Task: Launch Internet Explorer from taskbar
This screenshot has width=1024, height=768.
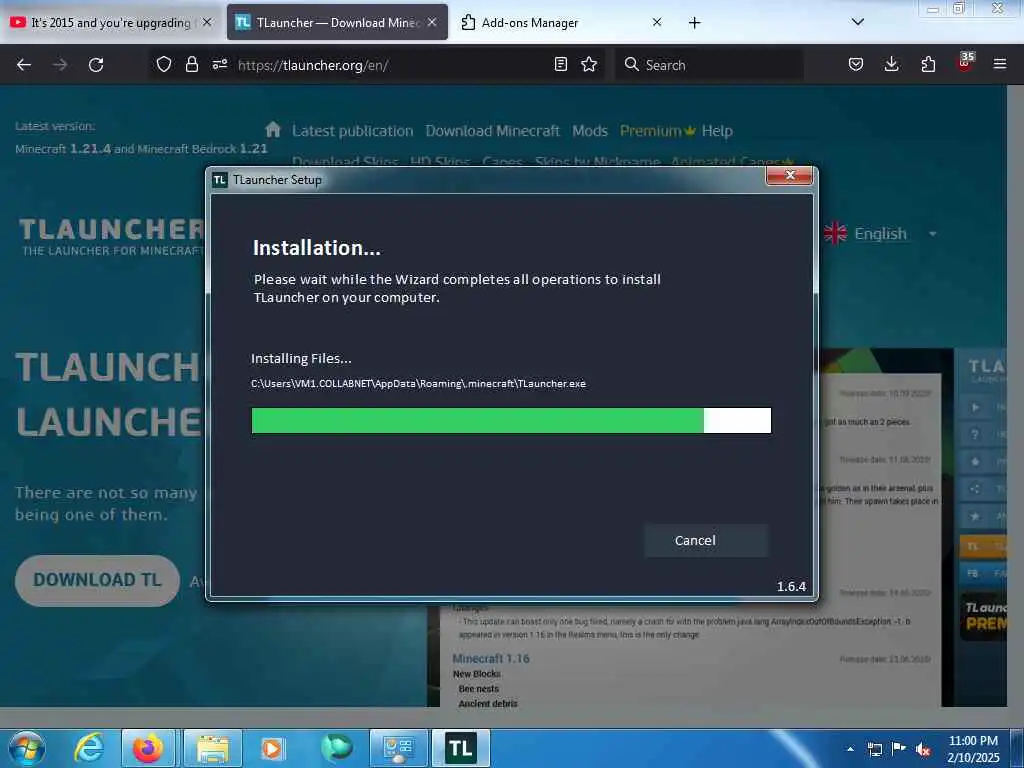Action: (89, 748)
